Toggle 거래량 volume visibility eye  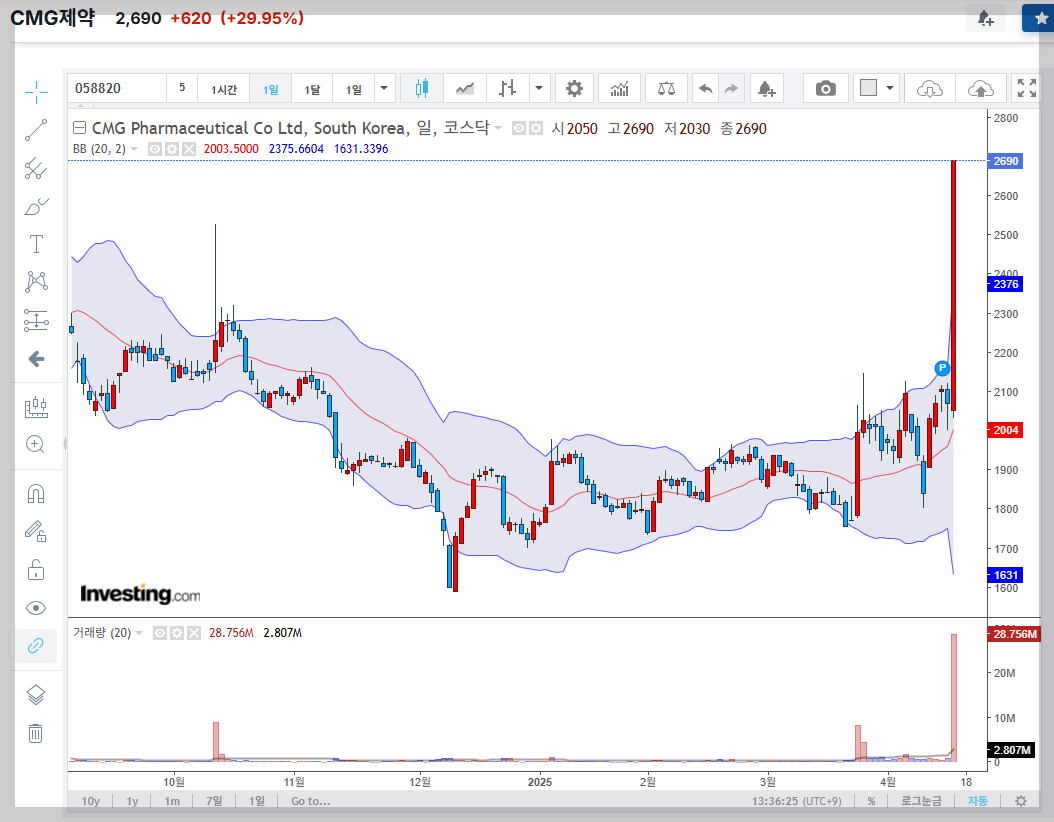[x=160, y=632]
